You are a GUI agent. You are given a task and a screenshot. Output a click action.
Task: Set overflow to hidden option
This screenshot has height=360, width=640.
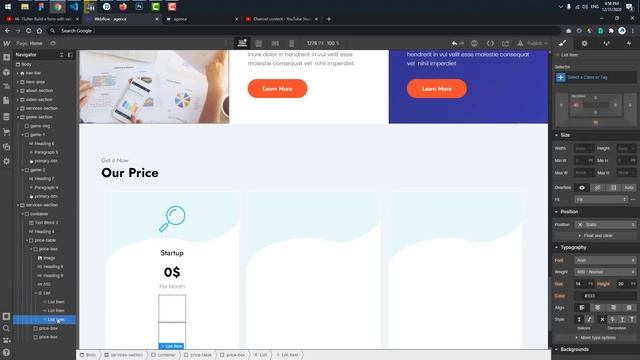point(598,188)
